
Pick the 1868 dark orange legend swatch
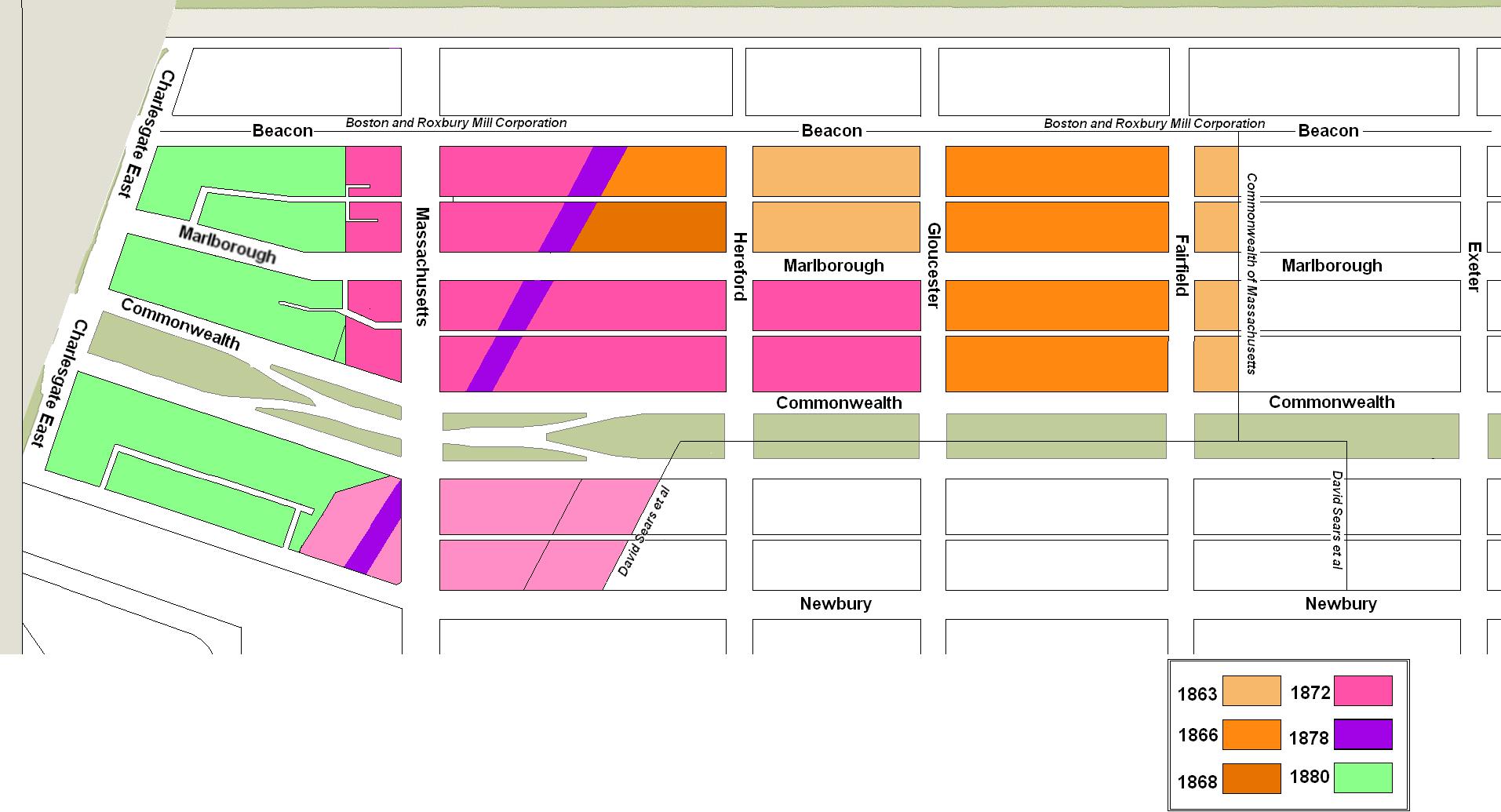pyautogui.click(x=1251, y=779)
